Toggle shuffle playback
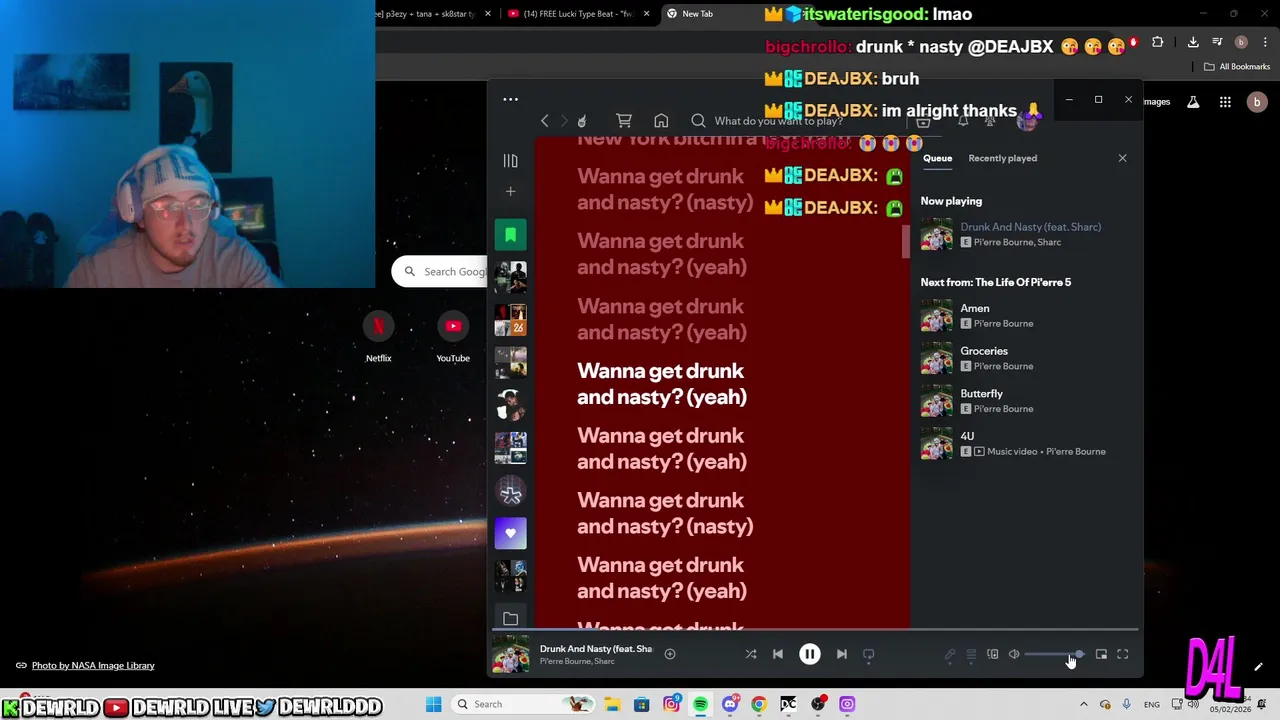Image resolution: width=1280 pixels, height=720 pixels. tap(751, 654)
